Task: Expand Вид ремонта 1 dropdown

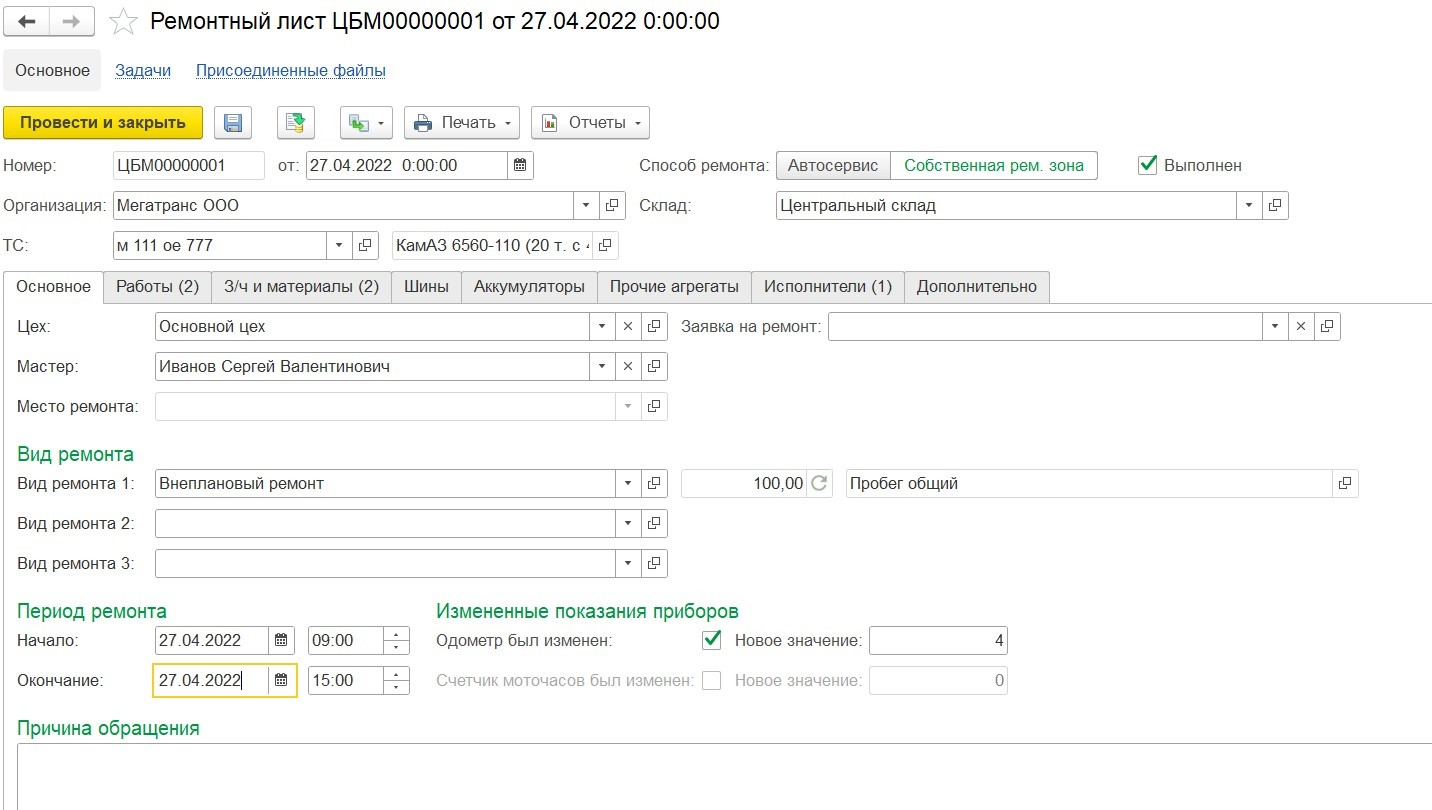Action: pos(627,484)
